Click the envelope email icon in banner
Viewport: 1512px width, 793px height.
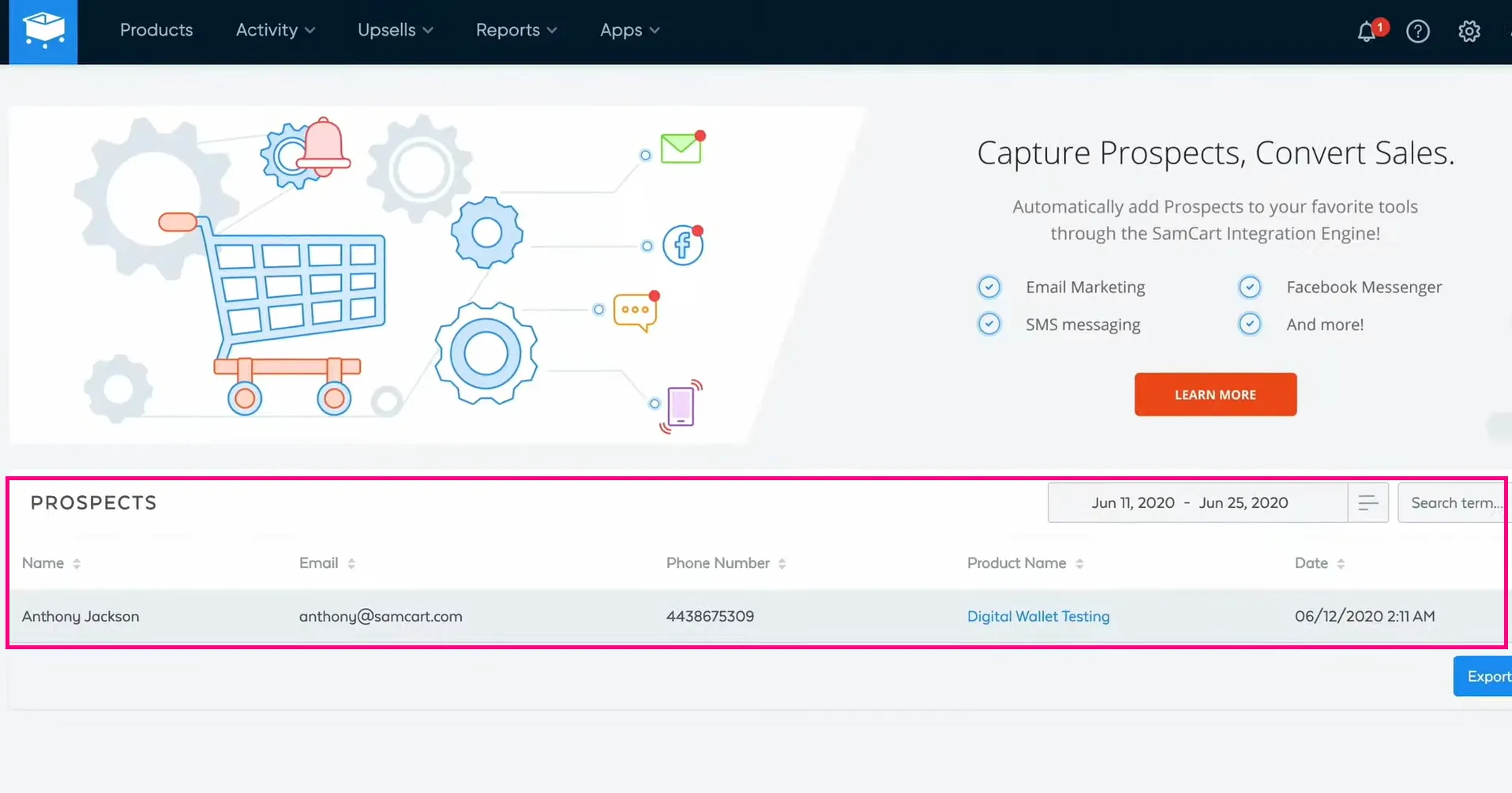(682, 148)
